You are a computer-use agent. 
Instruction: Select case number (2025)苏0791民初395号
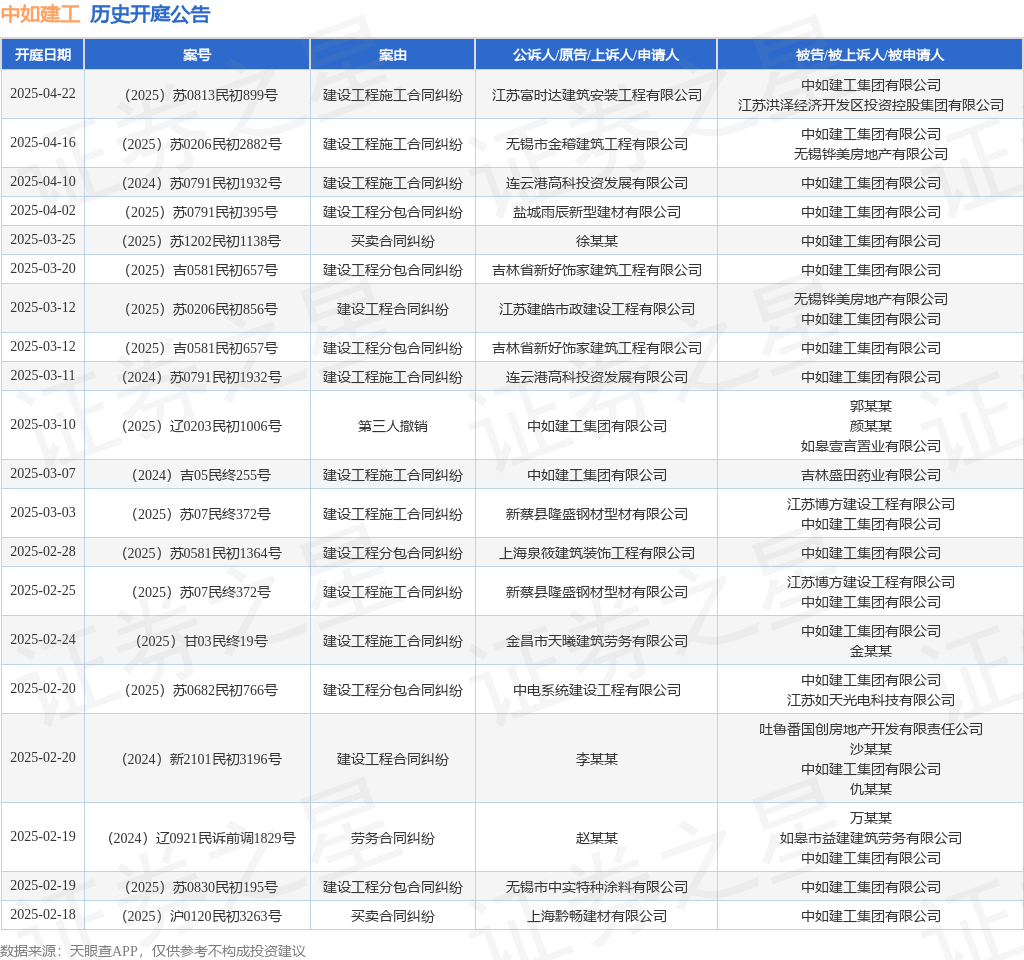pyautogui.click(x=201, y=212)
